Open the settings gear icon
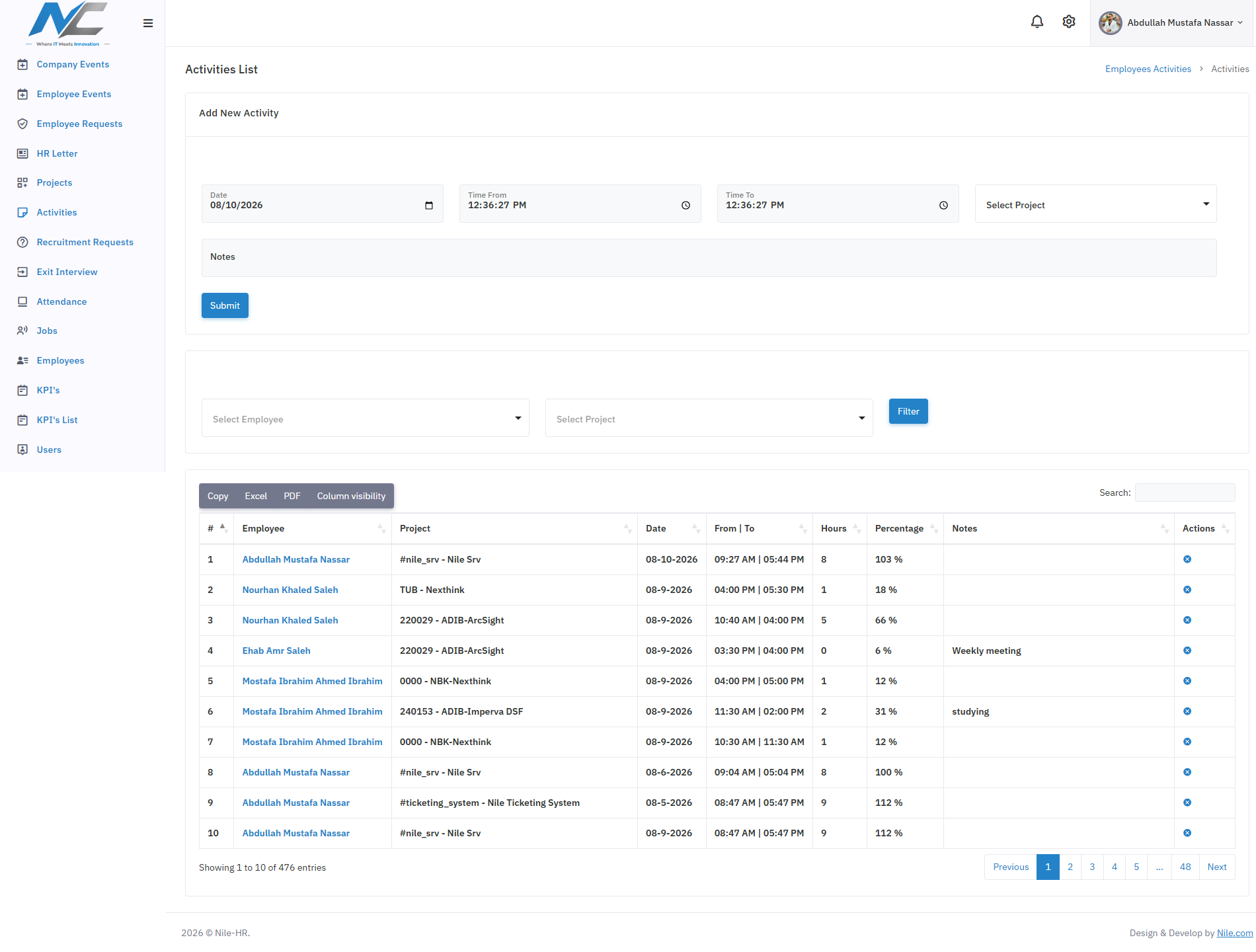The width and height of the screenshot is (1256, 952). point(1069,22)
